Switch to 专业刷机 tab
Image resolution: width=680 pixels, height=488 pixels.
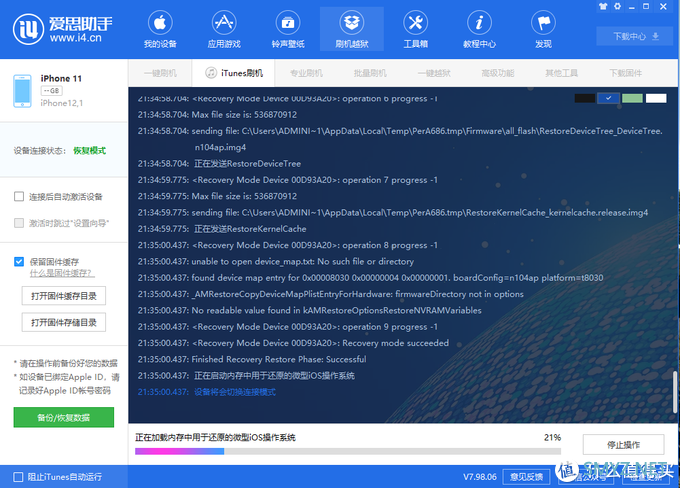(x=306, y=73)
